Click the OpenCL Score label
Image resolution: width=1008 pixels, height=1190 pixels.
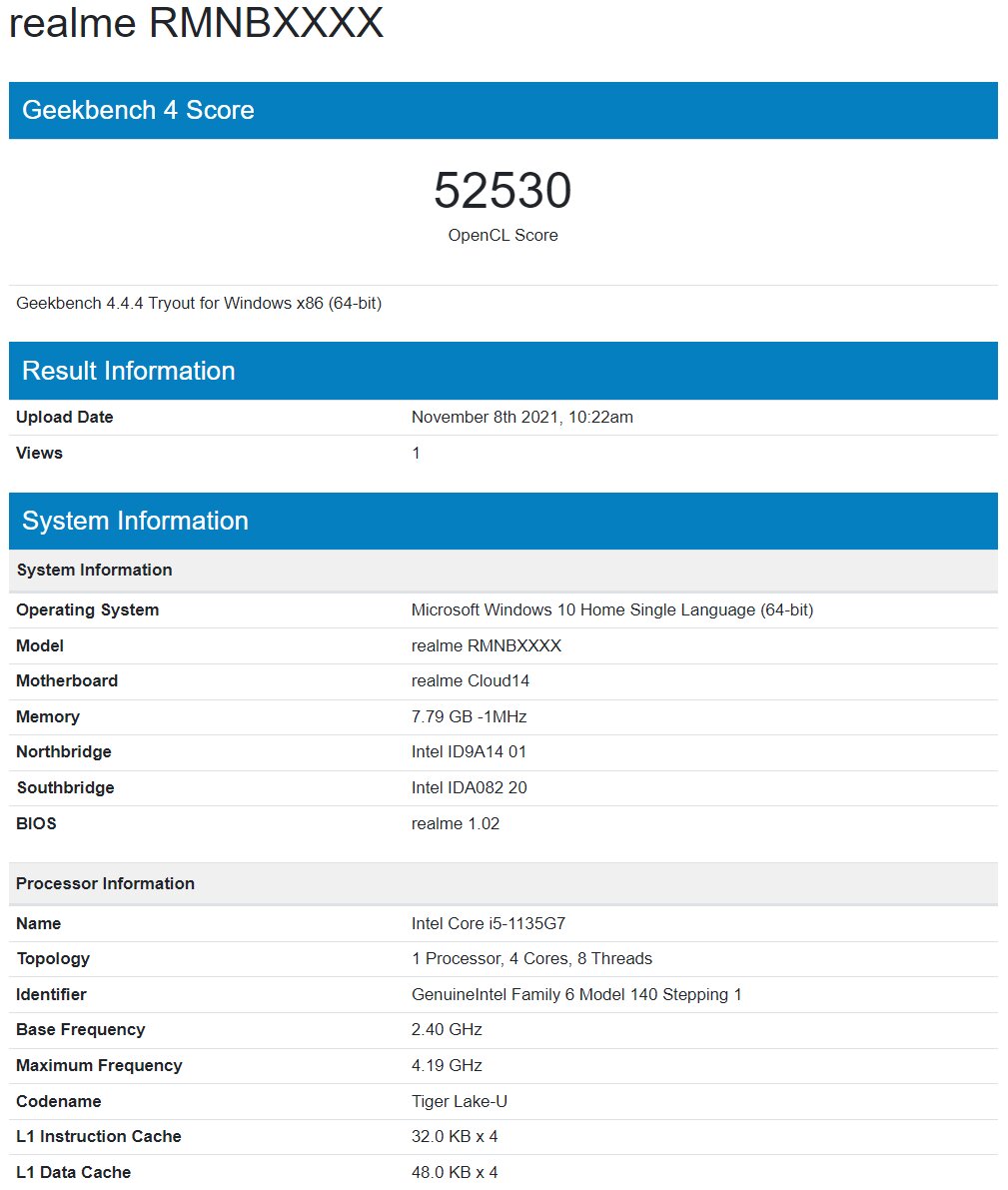click(x=503, y=236)
